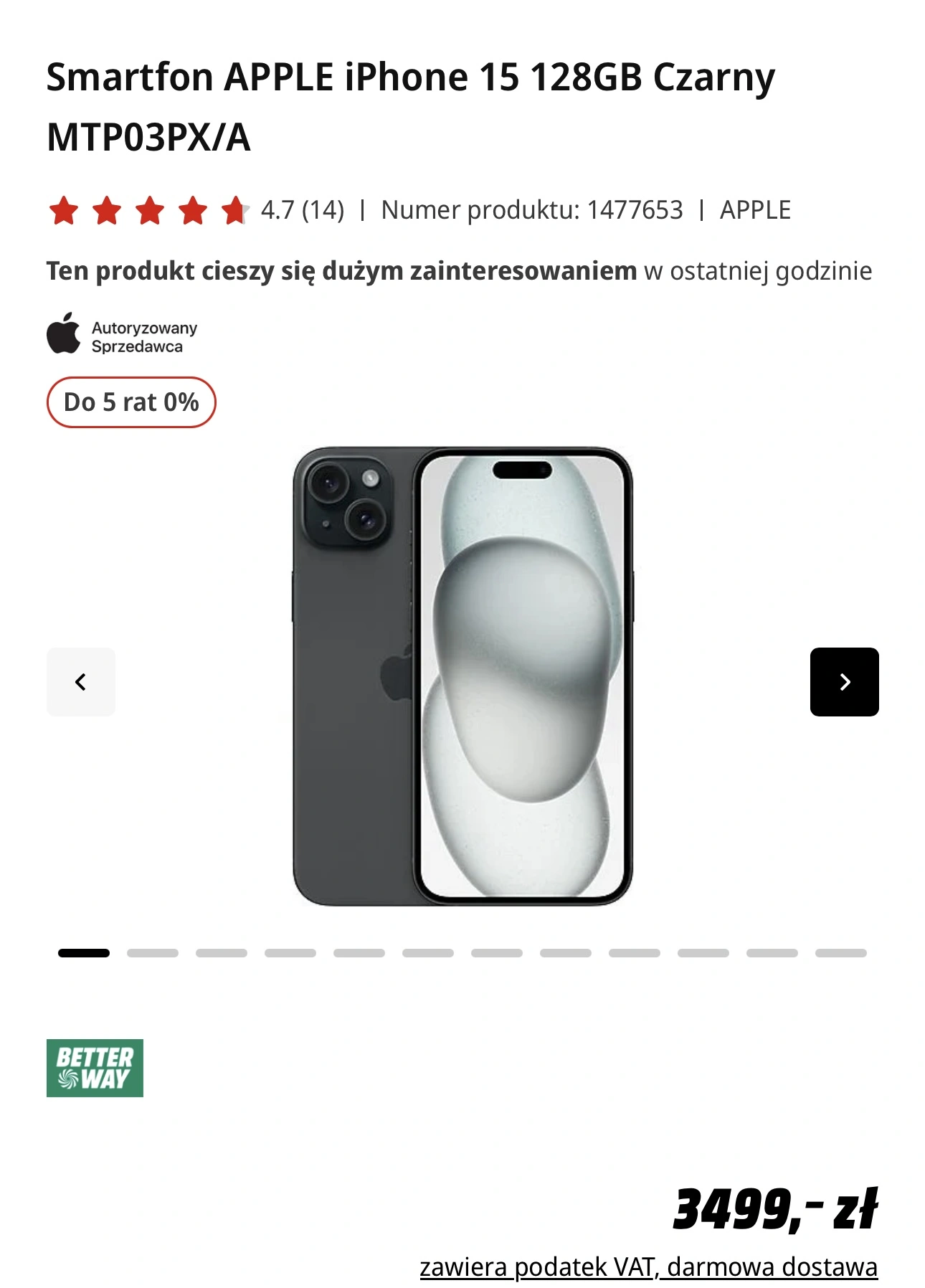Click the 3499 zł price text
Screen dimensions: 925x1288
(775, 1209)
